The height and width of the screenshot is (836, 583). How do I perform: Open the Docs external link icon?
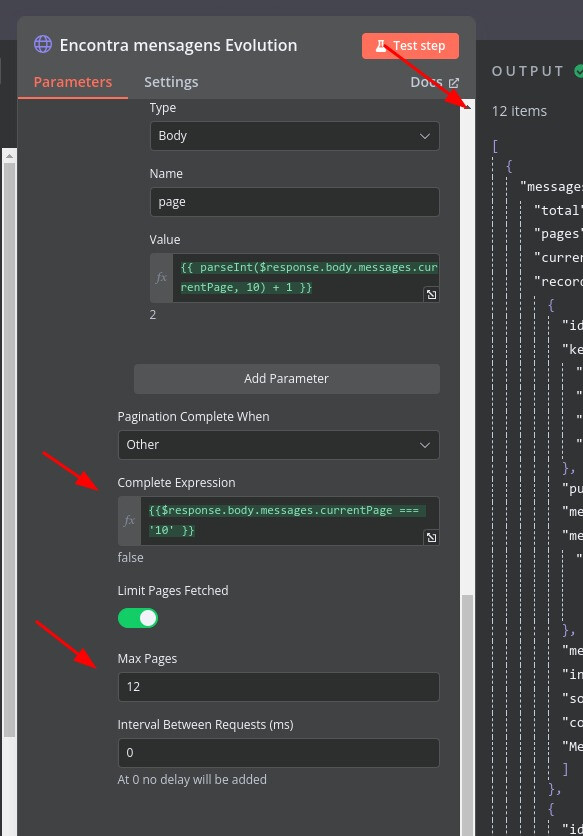point(453,83)
